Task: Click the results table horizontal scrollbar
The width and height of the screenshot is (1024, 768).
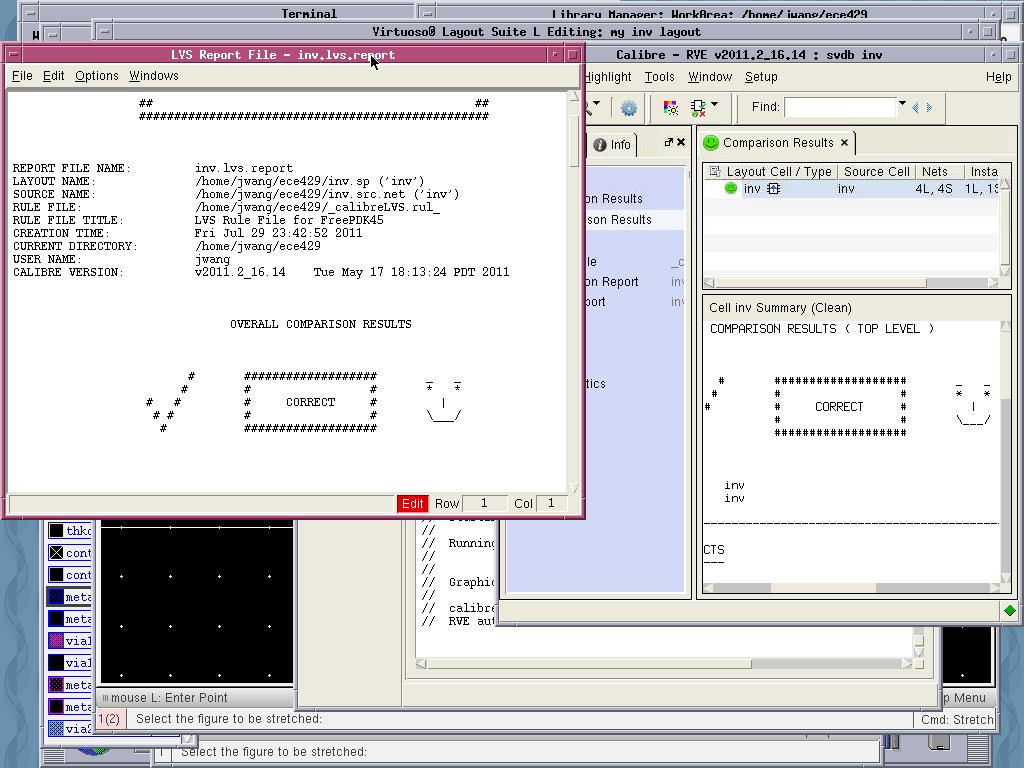Action: click(852, 283)
